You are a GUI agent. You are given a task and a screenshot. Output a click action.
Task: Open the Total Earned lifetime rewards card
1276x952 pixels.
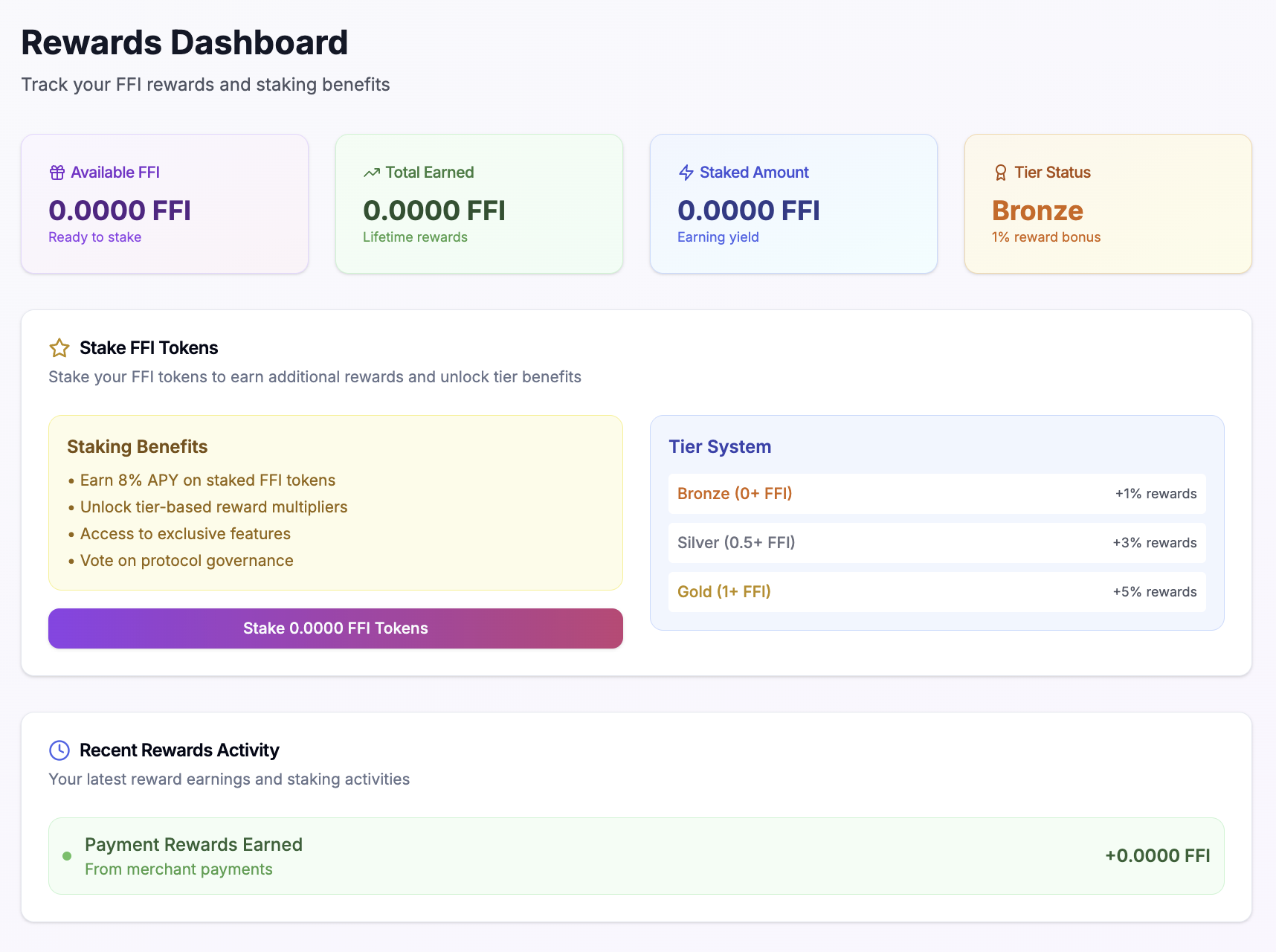coord(479,204)
